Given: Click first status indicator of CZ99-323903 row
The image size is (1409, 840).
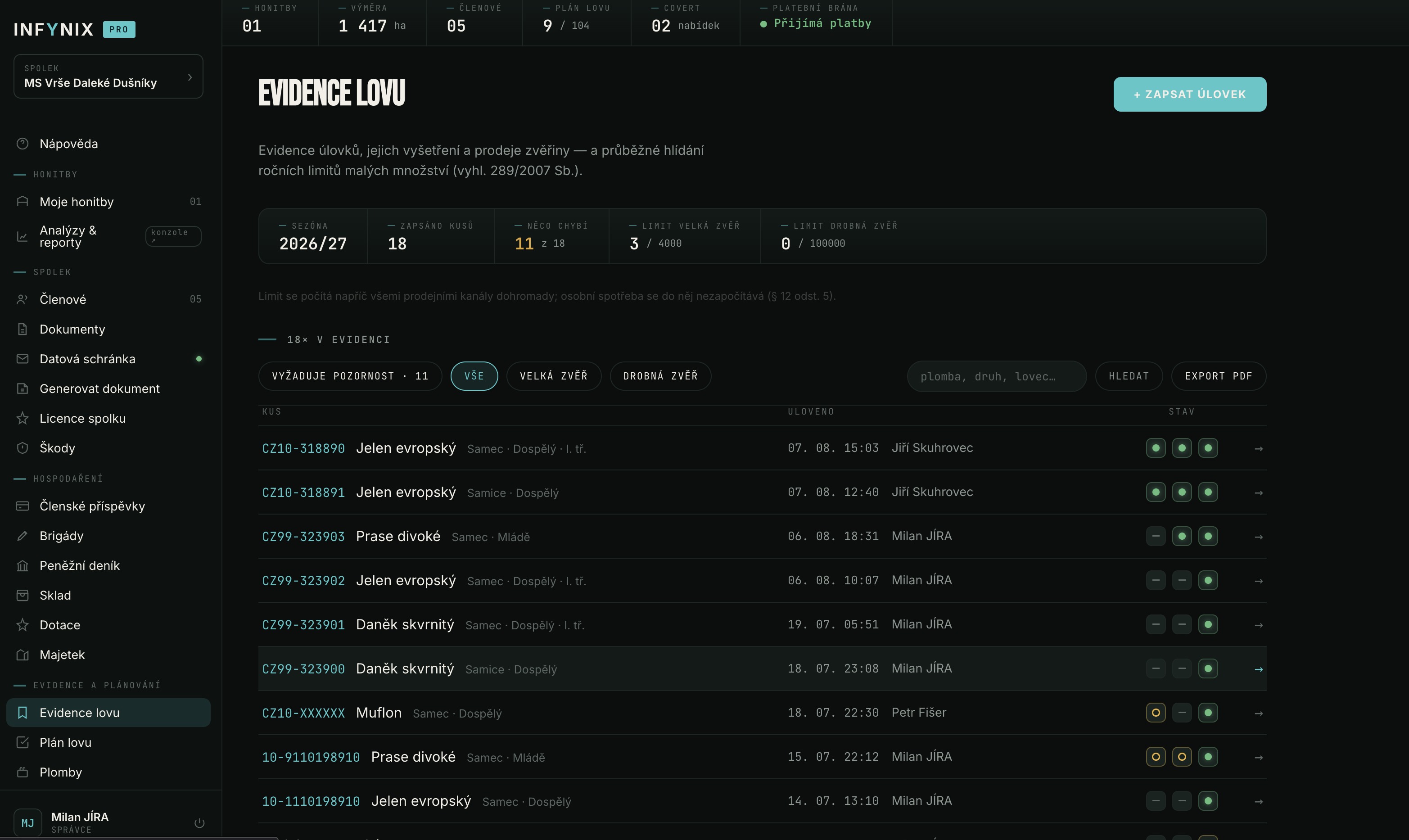Looking at the screenshot, I should click(1156, 536).
